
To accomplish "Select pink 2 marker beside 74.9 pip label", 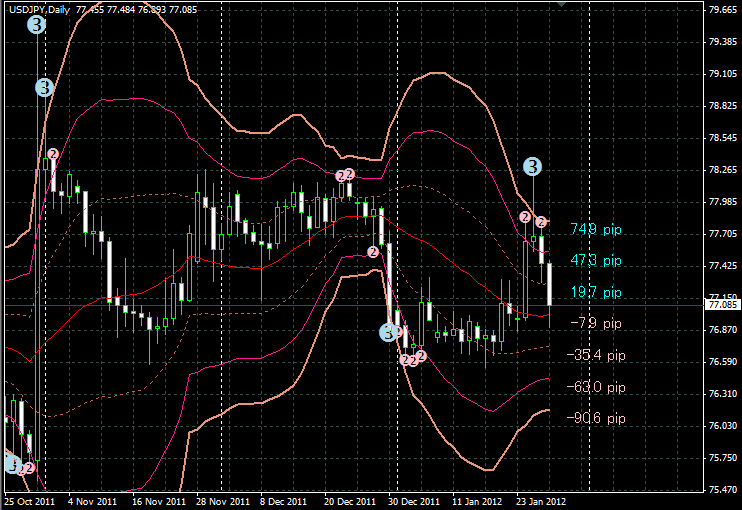I will [541, 221].
